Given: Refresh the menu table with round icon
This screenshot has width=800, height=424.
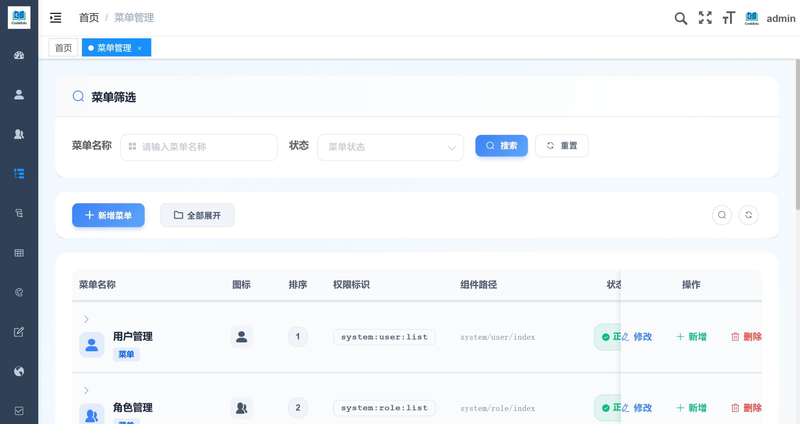Looking at the screenshot, I should (x=748, y=215).
